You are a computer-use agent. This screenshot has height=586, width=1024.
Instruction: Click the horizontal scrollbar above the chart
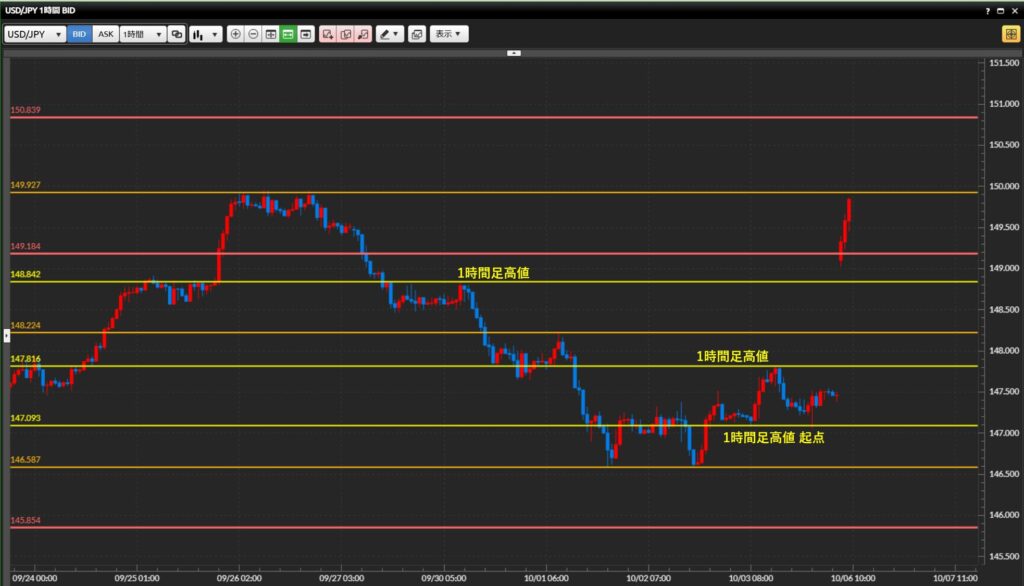tap(513, 51)
